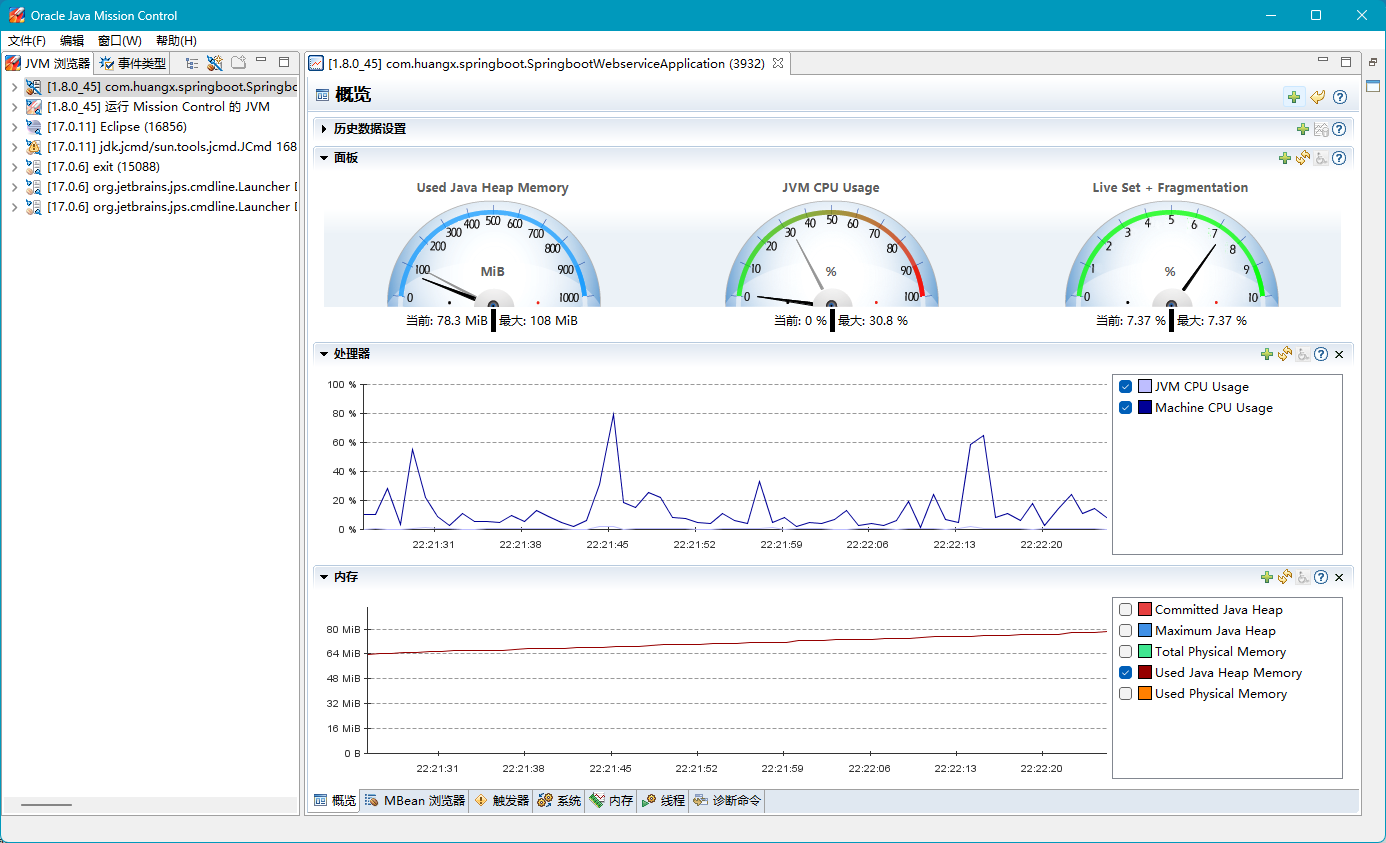Switch to the MBean 浏览器 tab
The height and width of the screenshot is (843, 1386).
(x=415, y=801)
